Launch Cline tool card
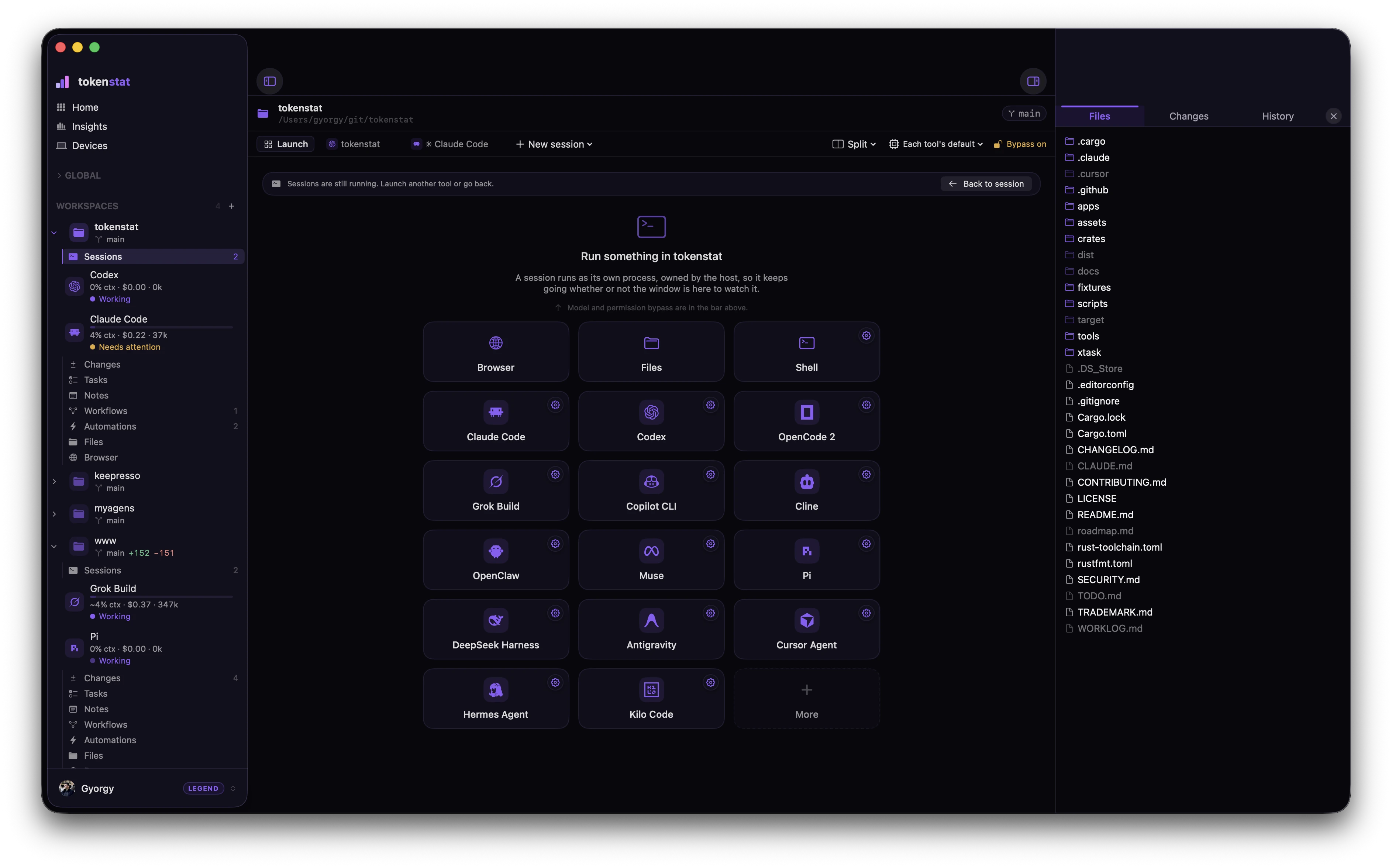Screen dimensions: 1392x868 [x=806, y=490]
